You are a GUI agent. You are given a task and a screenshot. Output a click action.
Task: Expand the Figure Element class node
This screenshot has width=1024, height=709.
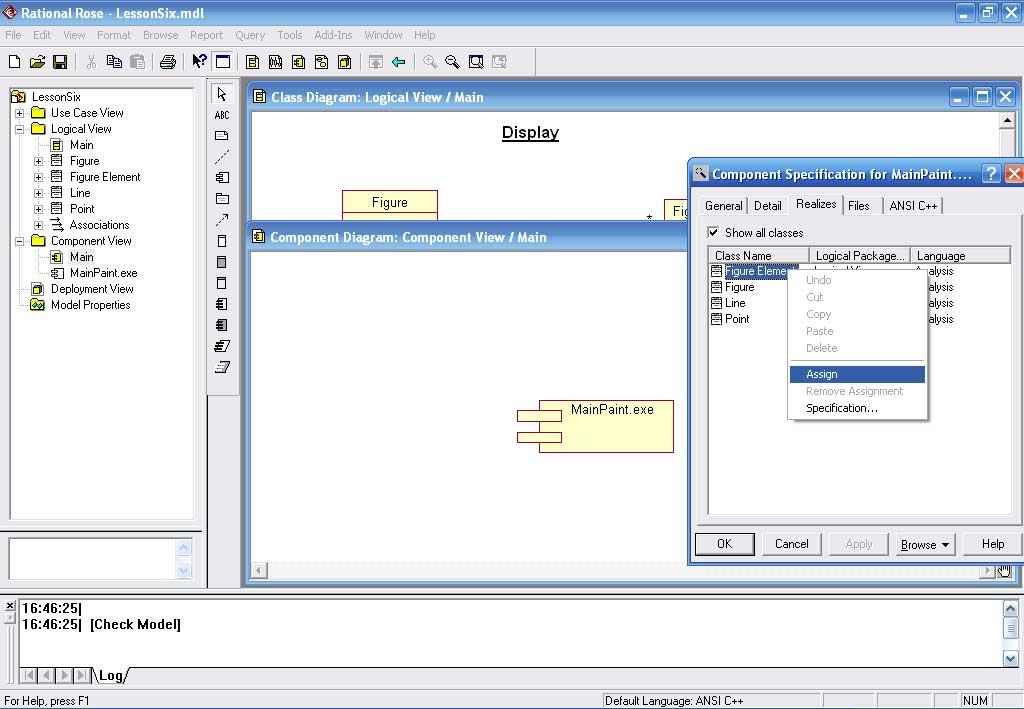pyautogui.click(x=39, y=177)
